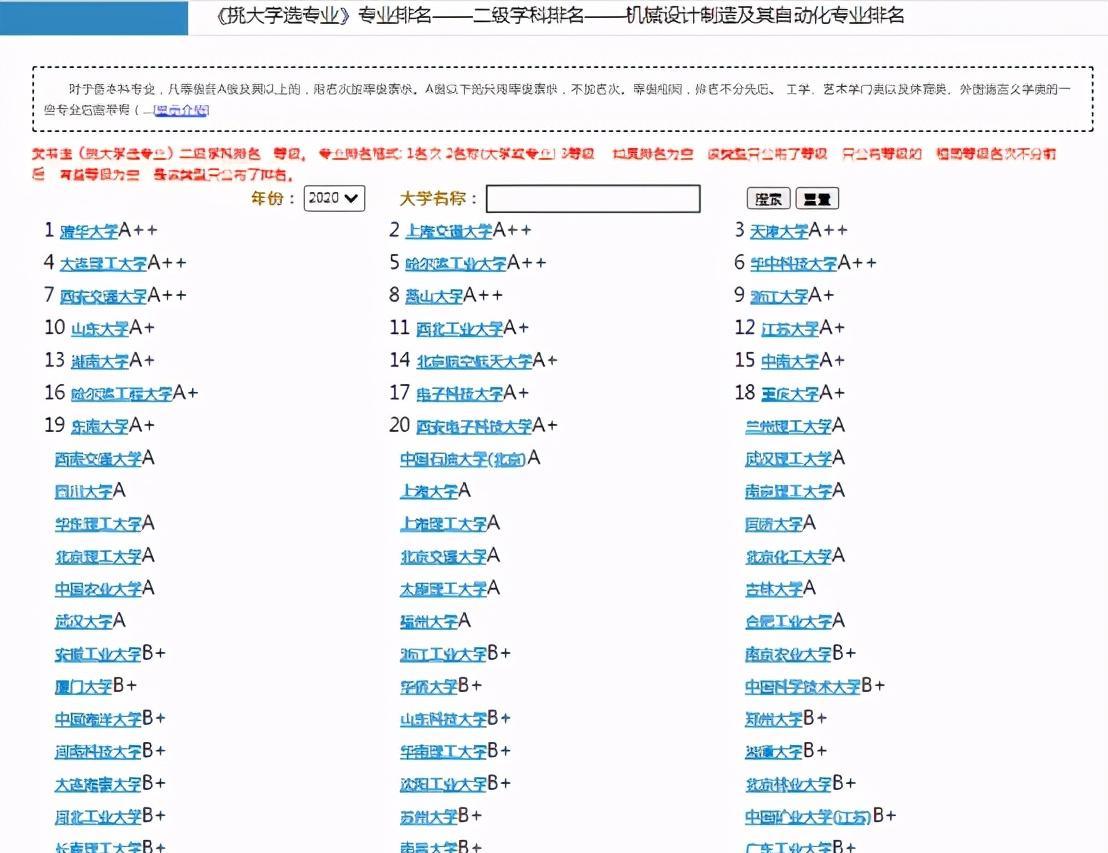The height and width of the screenshot is (853, 1108).
Task: Open the 年份 year dropdown showing 2020
Action: click(x=334, y=199)
